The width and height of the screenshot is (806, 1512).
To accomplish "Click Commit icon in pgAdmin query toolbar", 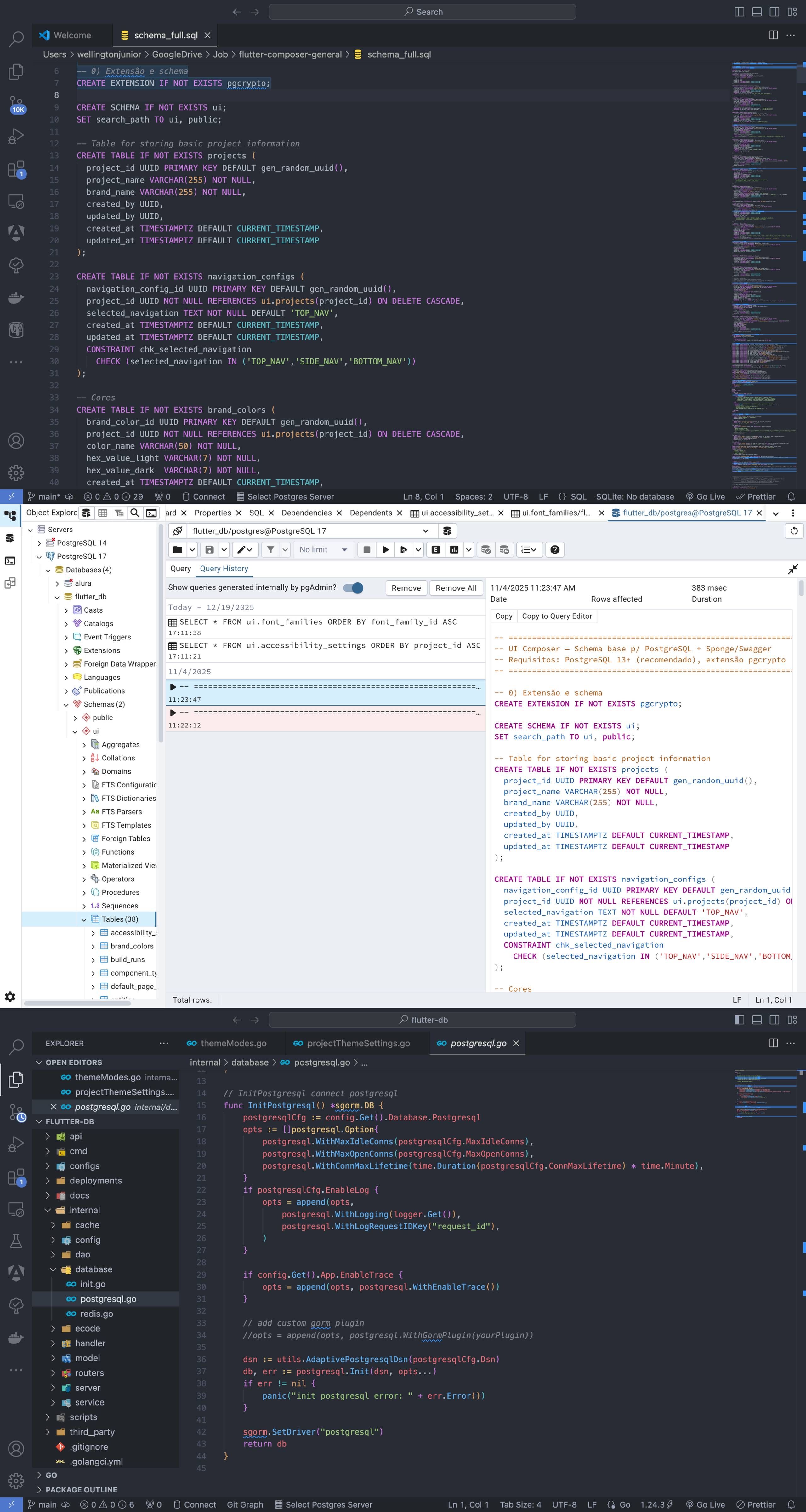I will pyautogui.click(x=485, y=549).
